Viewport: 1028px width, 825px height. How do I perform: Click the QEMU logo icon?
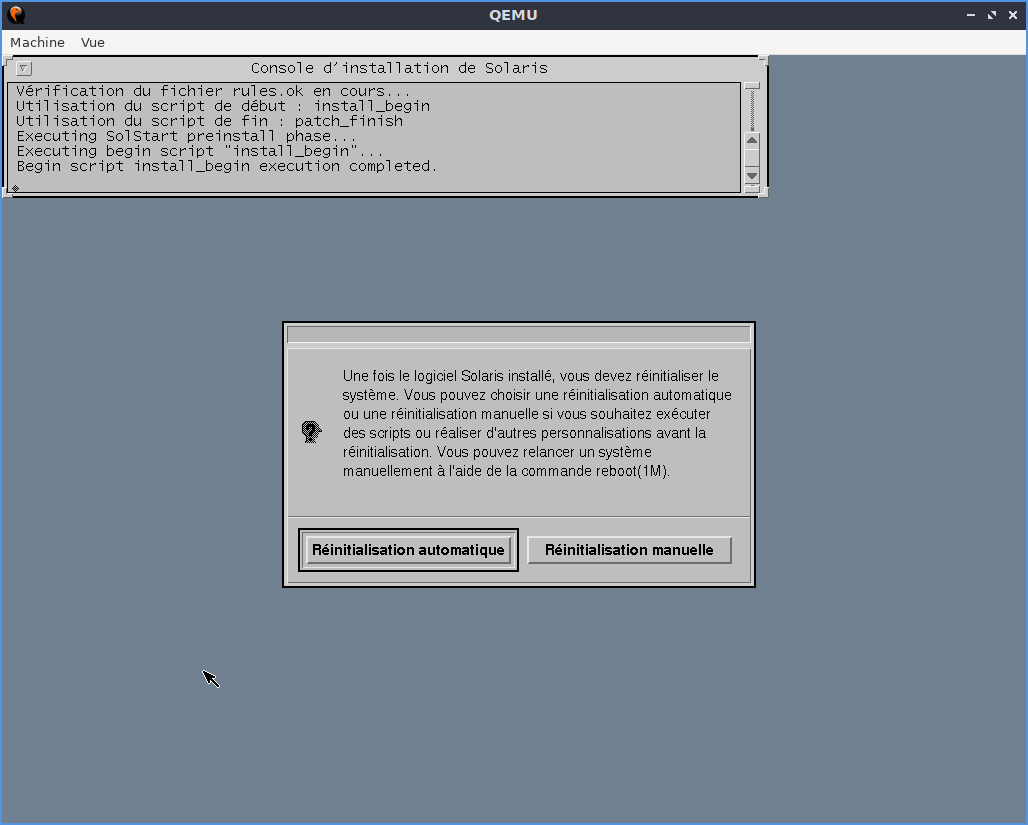click(16, 14)
